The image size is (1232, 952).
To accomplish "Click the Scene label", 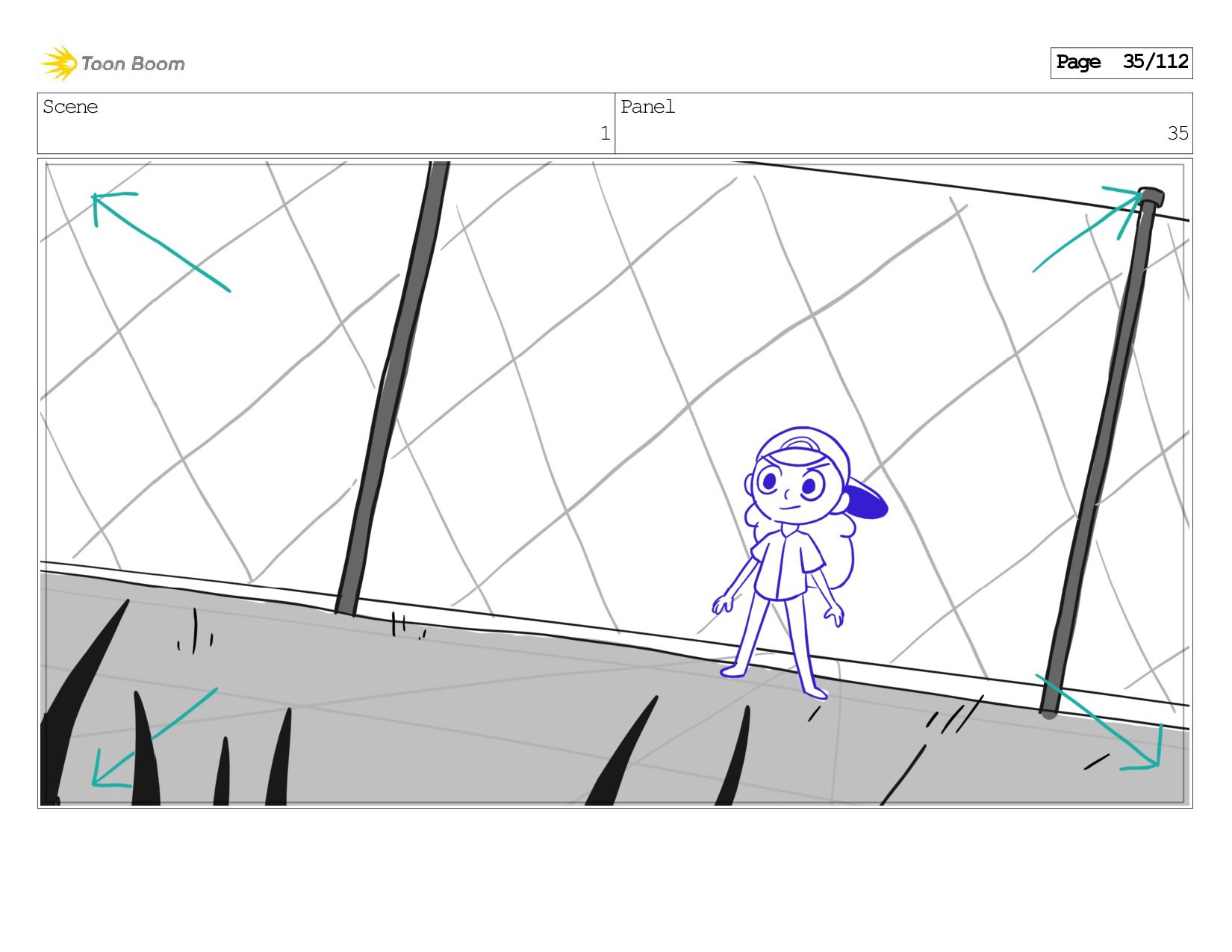I will [70, 107].
